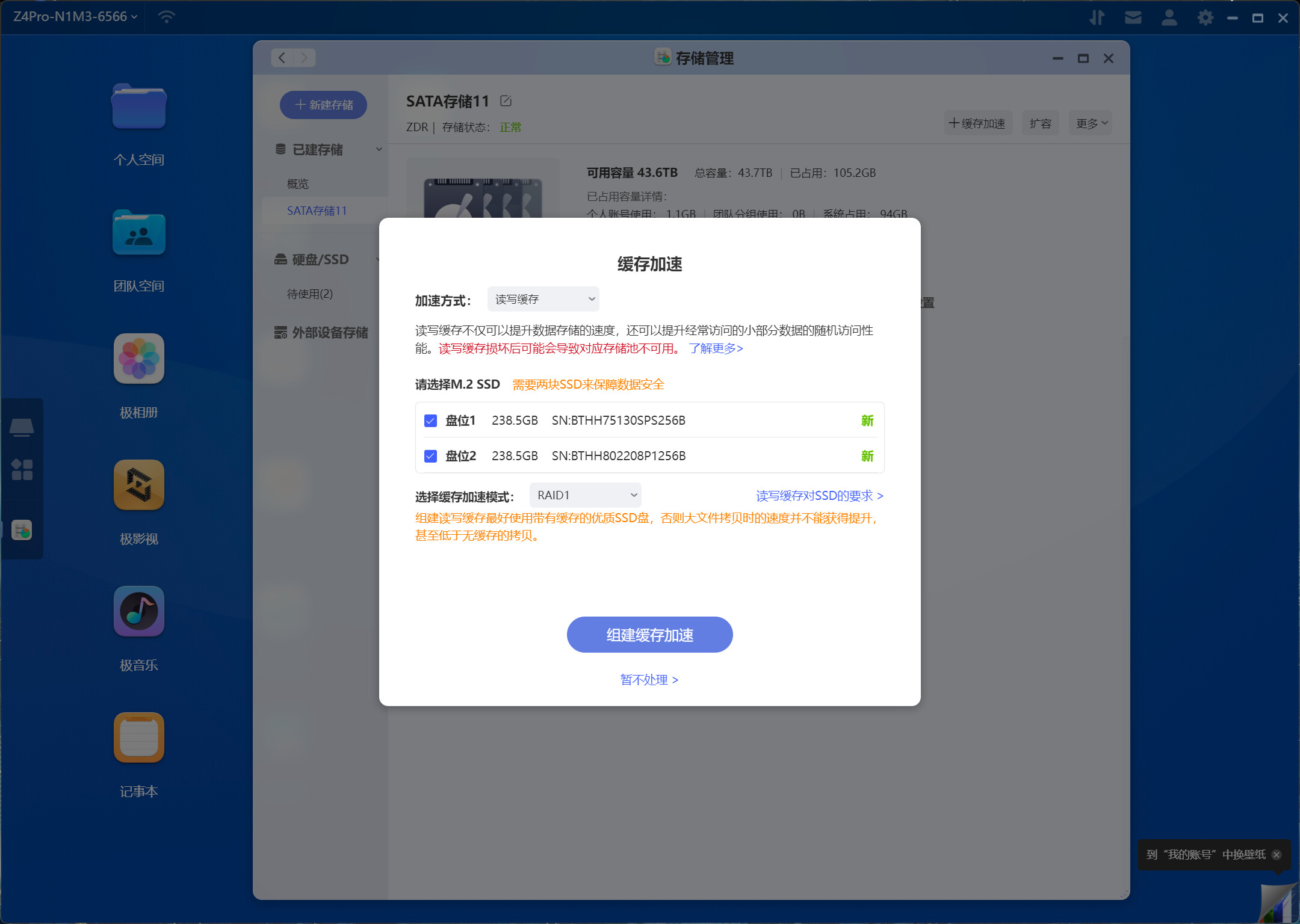Uncheck the 盘位2 SSD checkbox

tap(430, 456)
